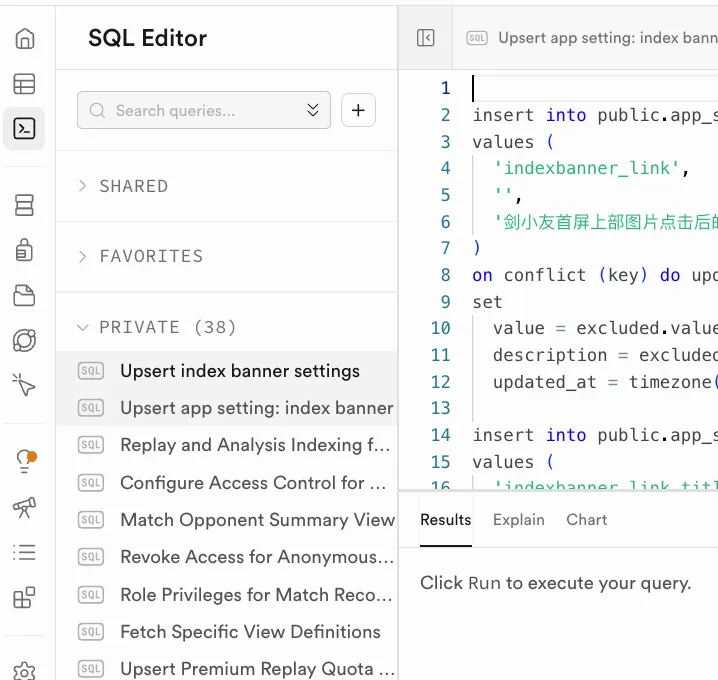This screenshot has width=718, height=680.
Task: Open the Advisors lightbulb icon
Action: [24, 461]
